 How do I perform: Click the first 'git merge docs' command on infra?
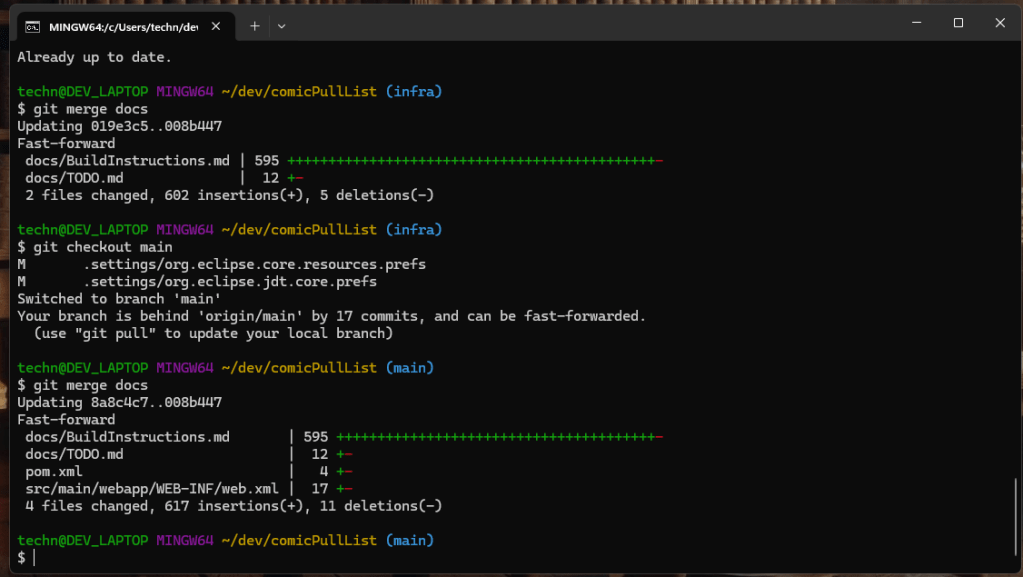(91, 109)
